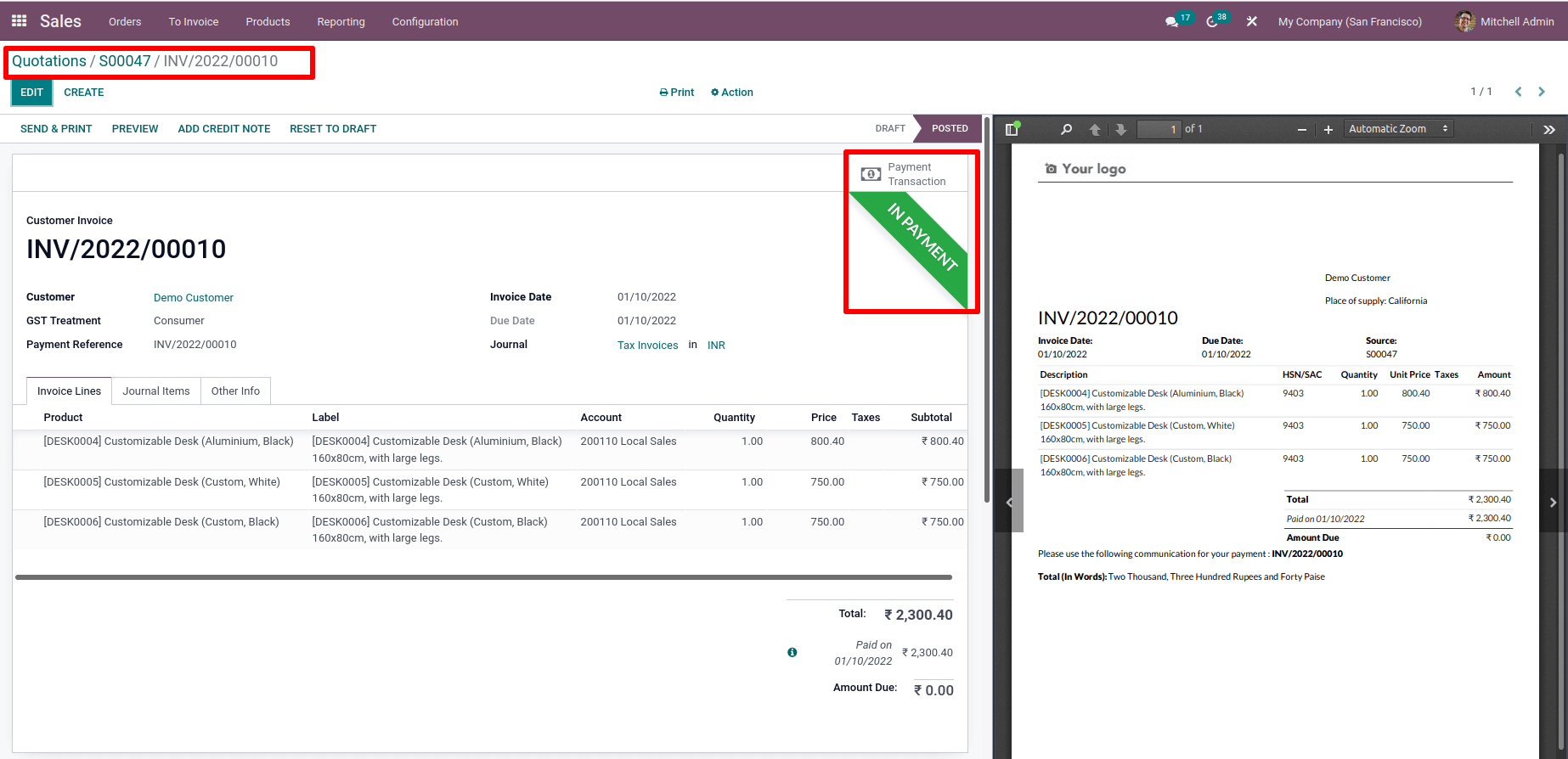Click RESET TO DRAFT button
Image resolution: width=1568 pixels, height=759 pixels.
coord(333,129)
